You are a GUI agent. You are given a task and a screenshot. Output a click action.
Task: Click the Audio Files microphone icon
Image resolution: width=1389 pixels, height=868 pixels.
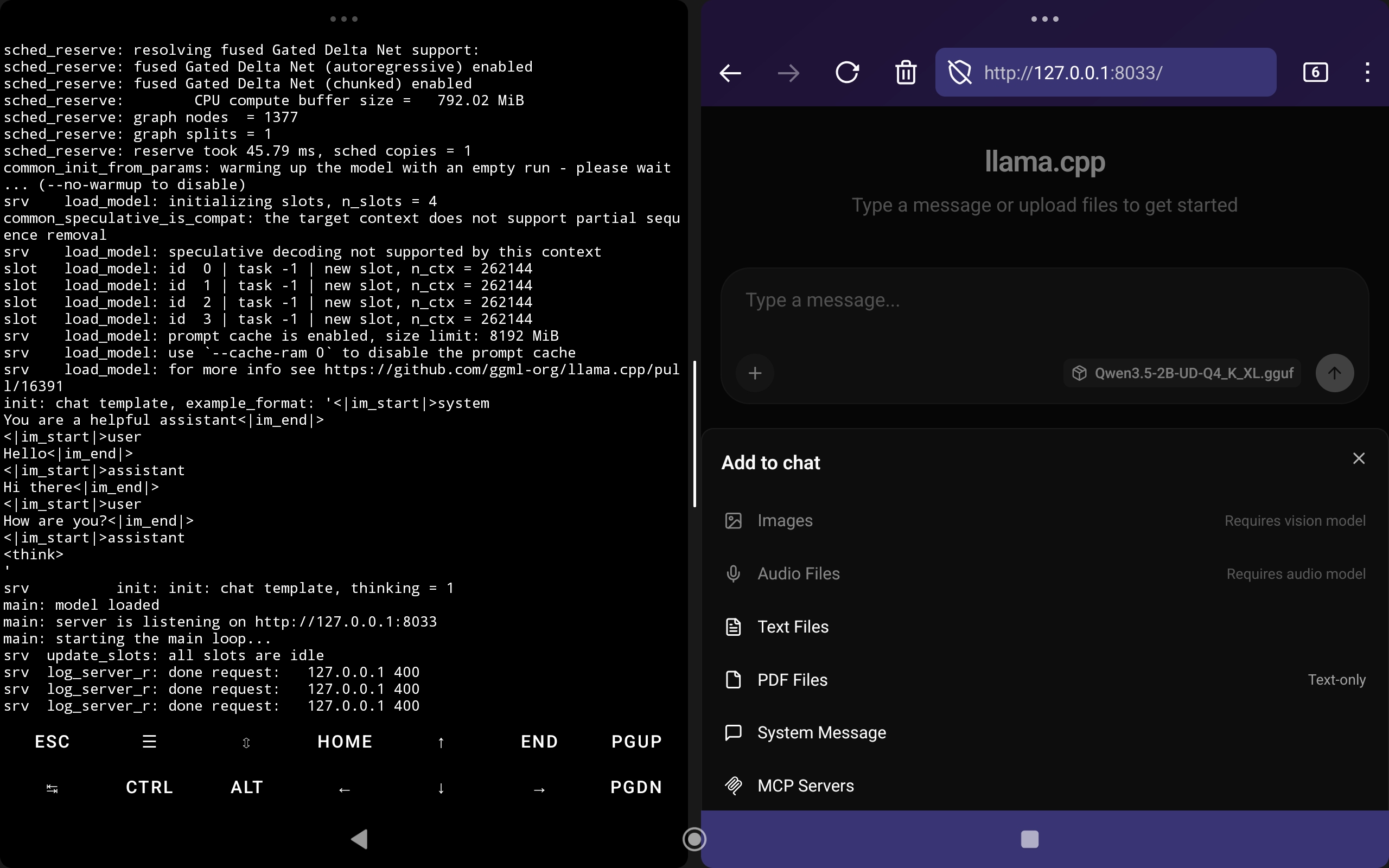click(x=734, y=573)
